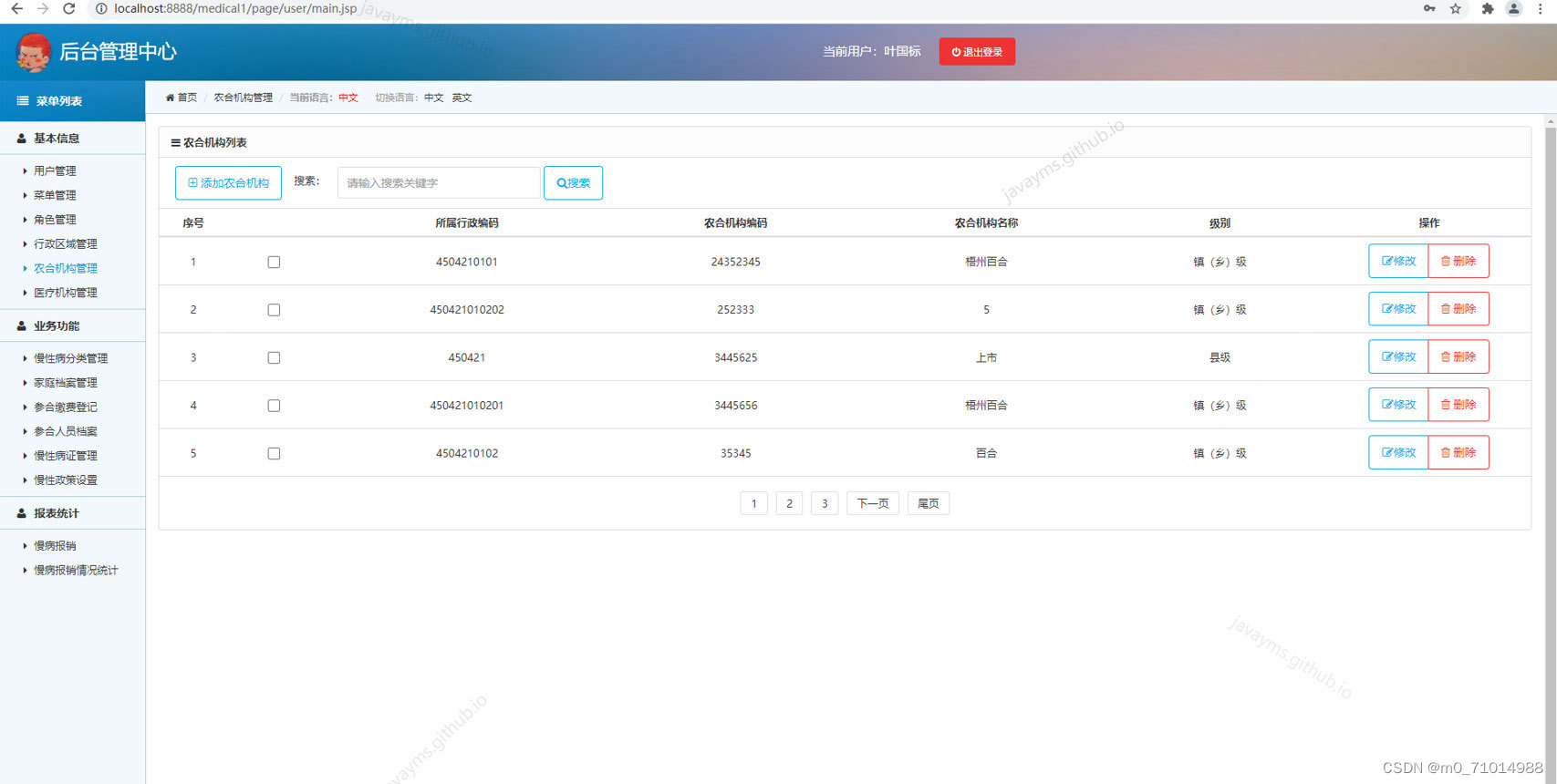
Task: Click 修改 for row 252333
Action: 1398,309
